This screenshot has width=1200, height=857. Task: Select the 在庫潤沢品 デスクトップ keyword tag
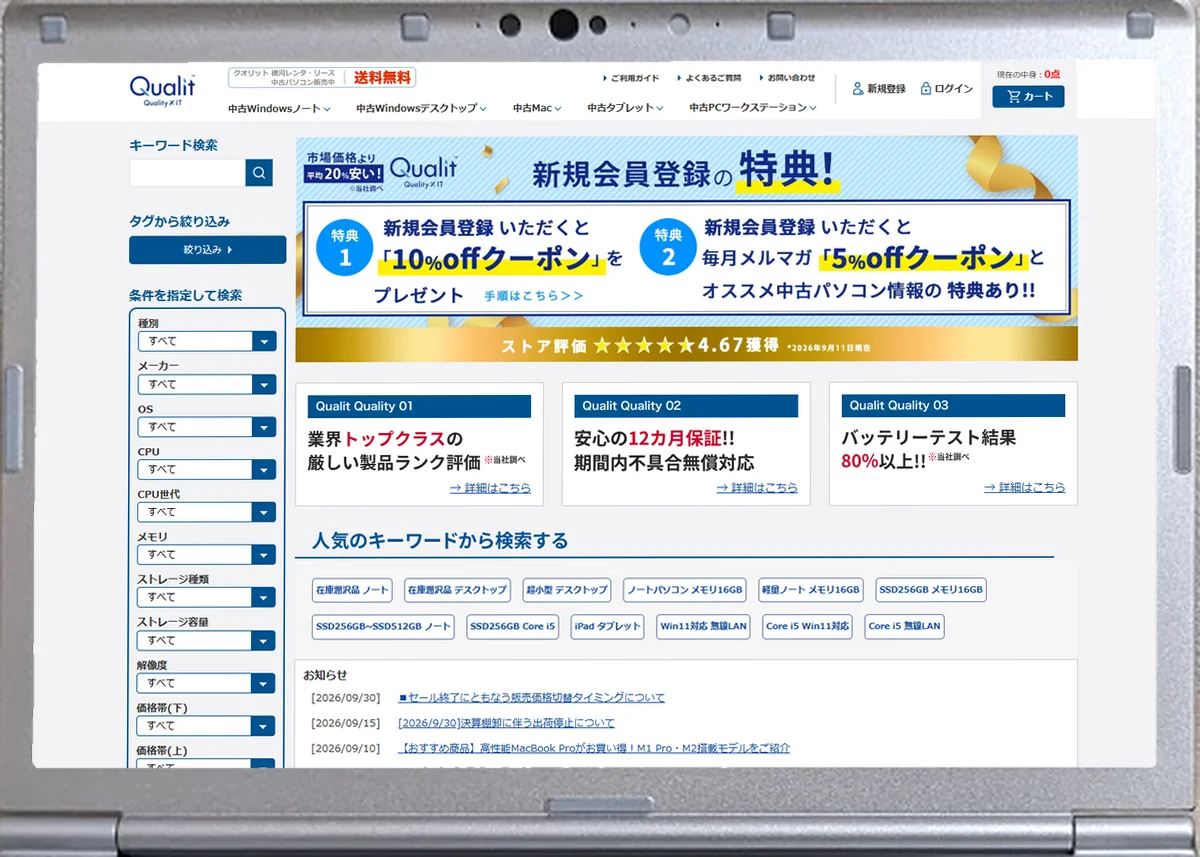(x=457, y=590)
